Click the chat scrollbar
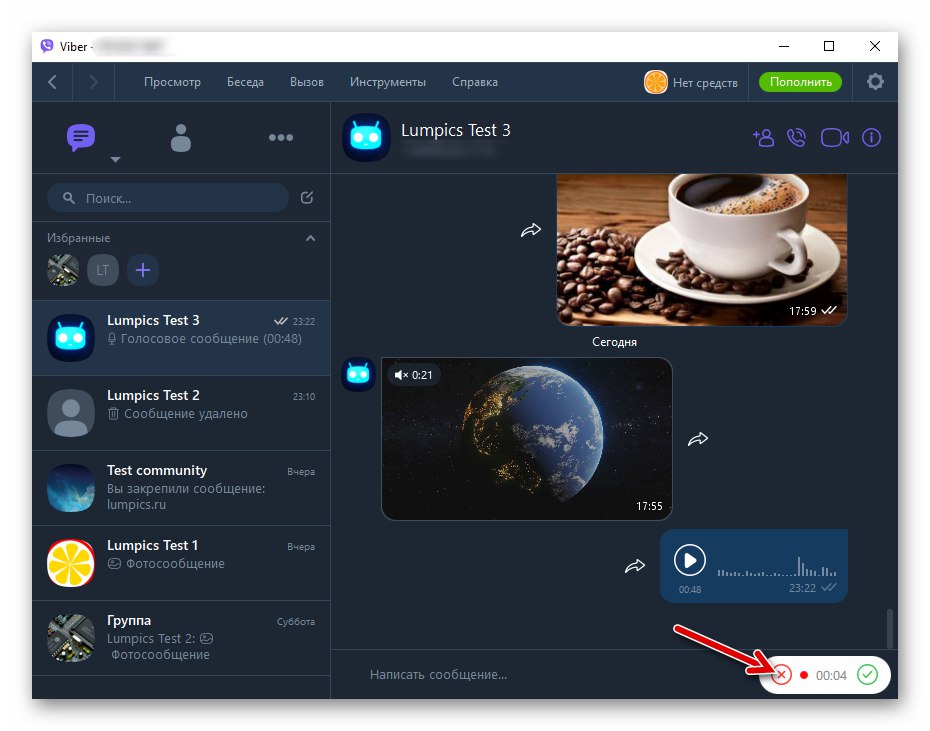The height and width of the screenshot is (731, 930). (x=890, y=628)
